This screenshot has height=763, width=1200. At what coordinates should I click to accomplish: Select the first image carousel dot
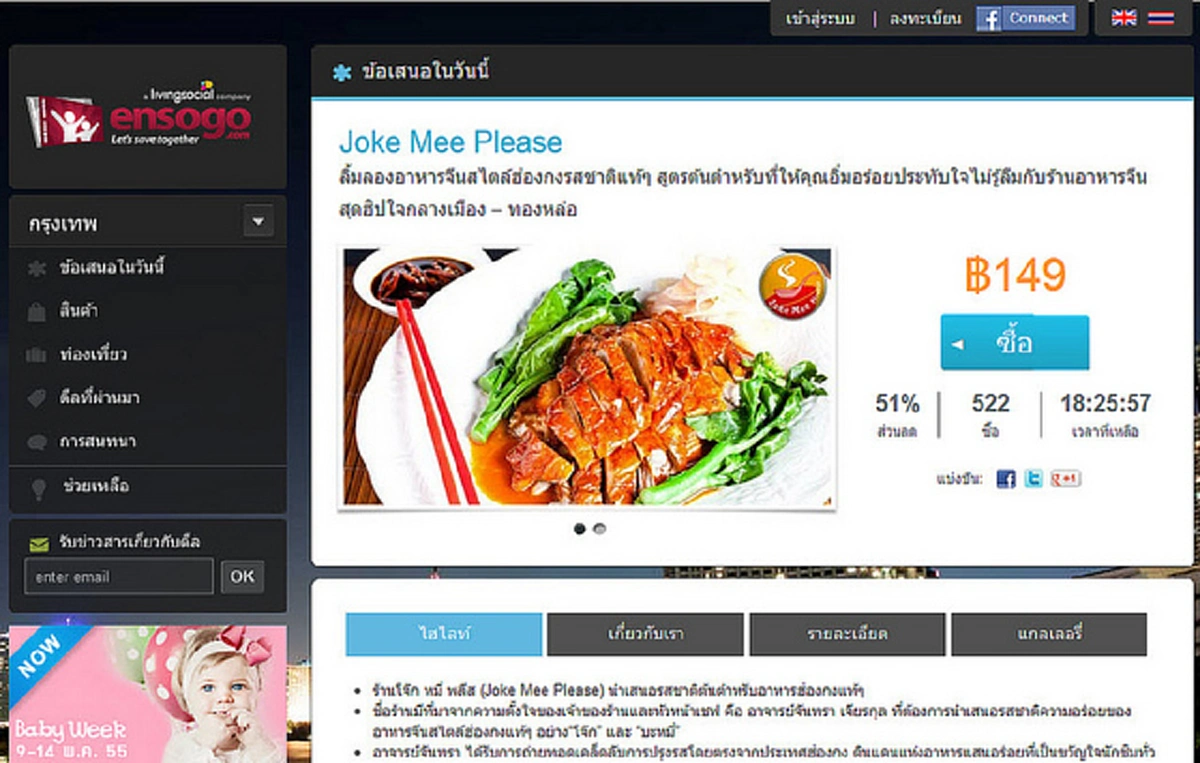[580, 529]
